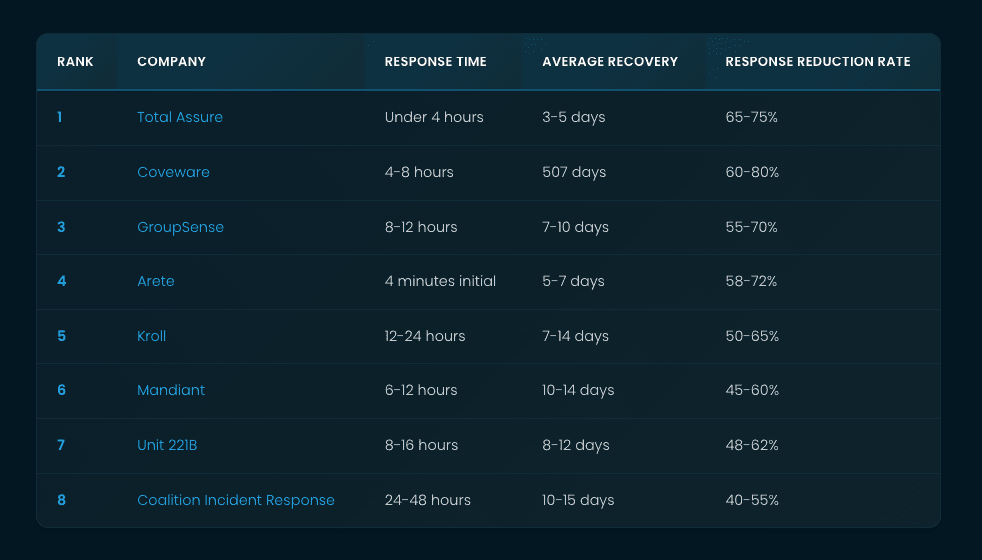Click rank number 3 in GroupSense row
The width and height of the screenshot is (982, 560).
coord(61,227)
